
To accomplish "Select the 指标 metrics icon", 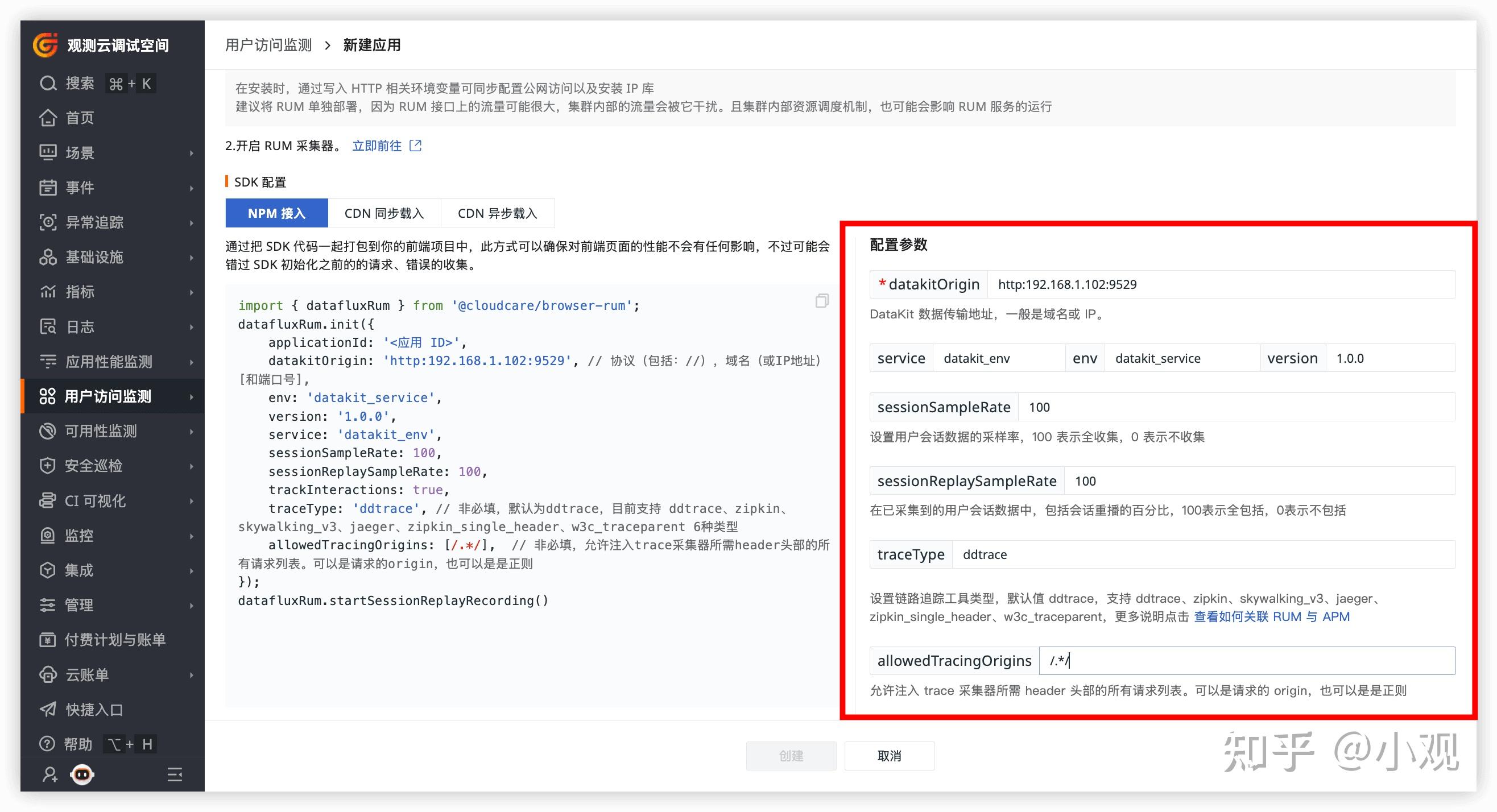I will pyautogui.click(x=48, y=292).
